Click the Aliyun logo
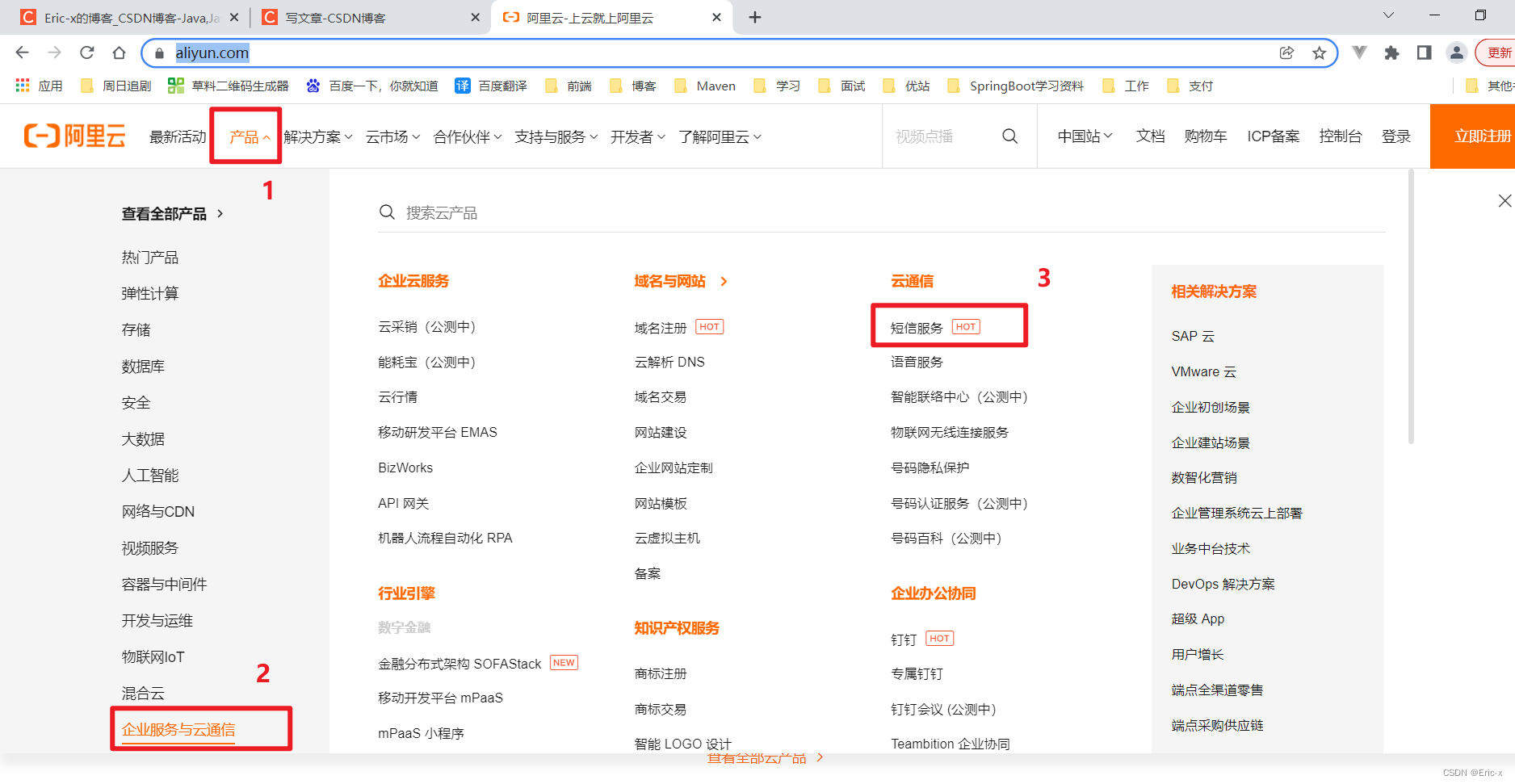 click(x=74, y=136)
